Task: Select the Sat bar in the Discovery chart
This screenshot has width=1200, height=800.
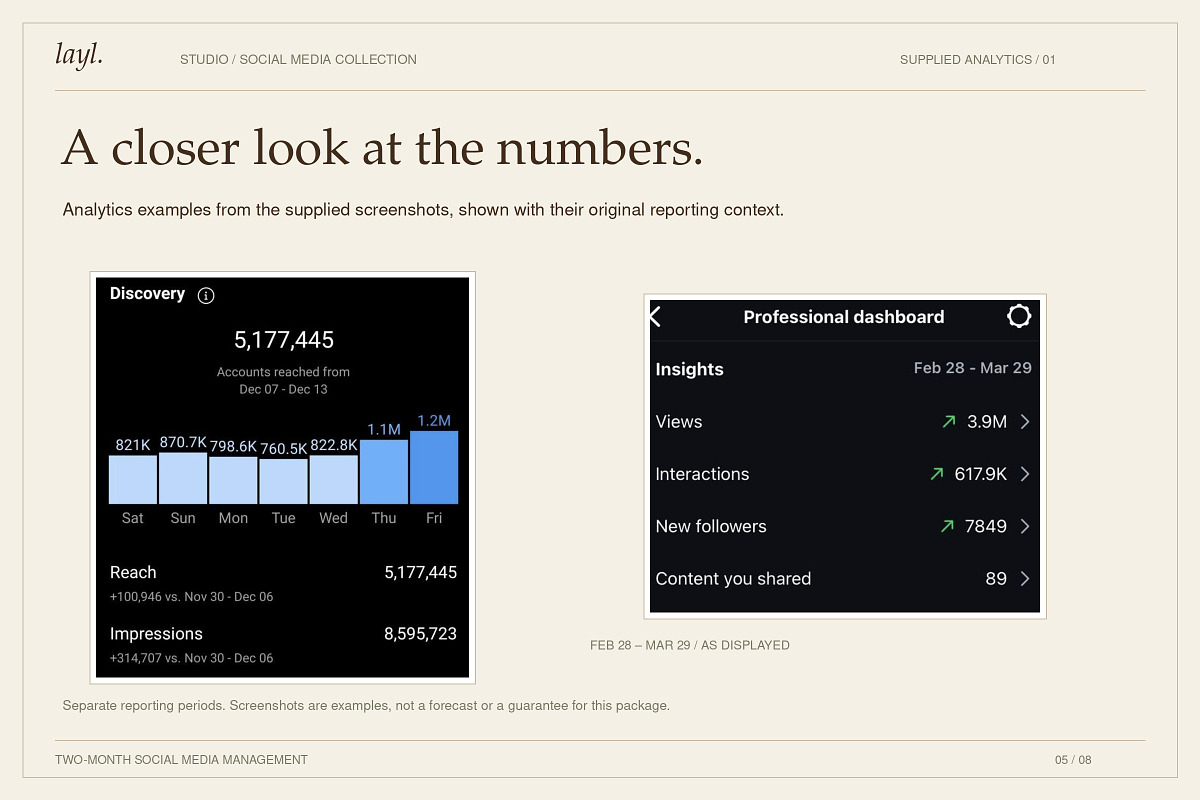Action: (x=133, y=479)
